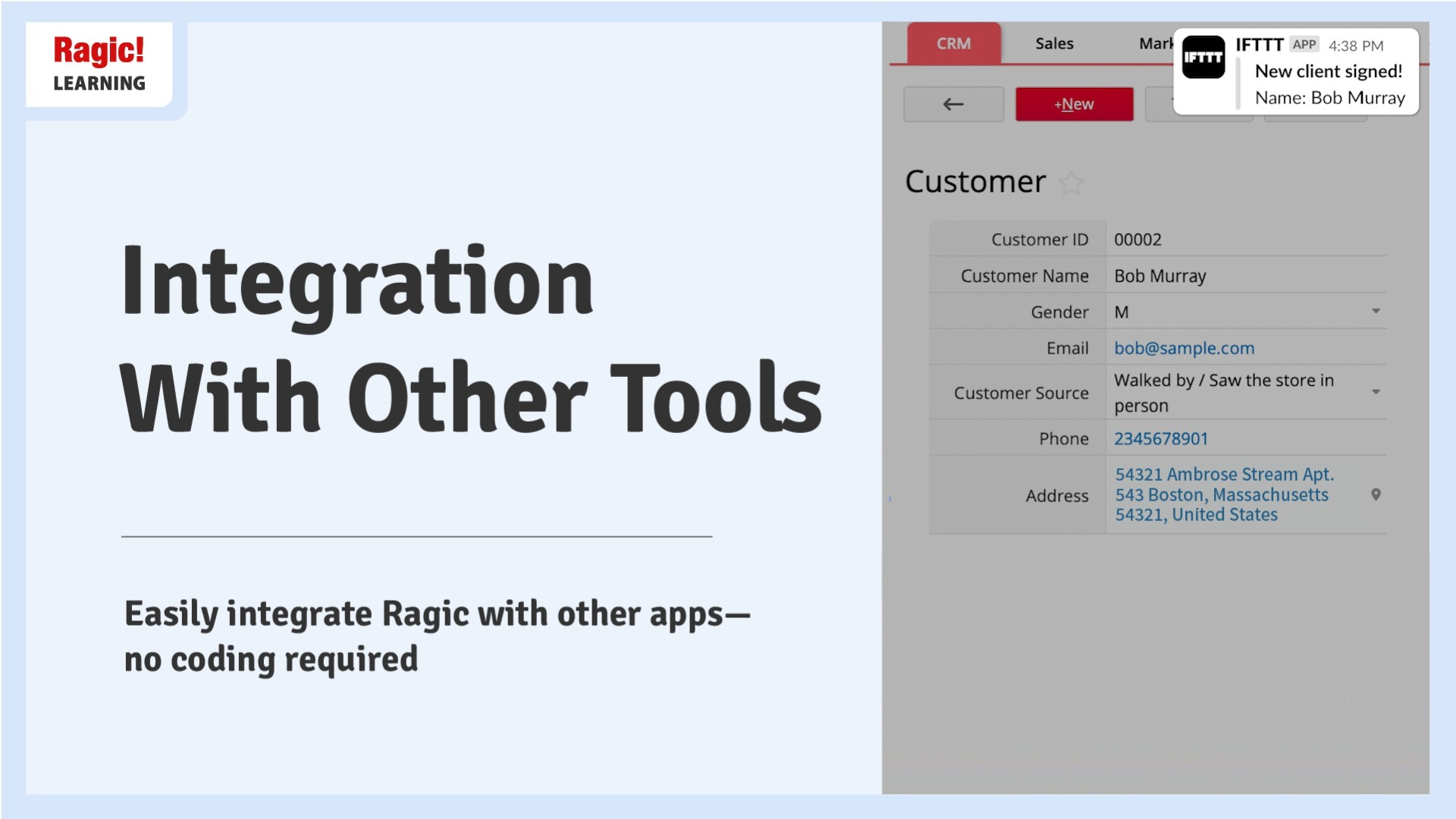Click the phone number 2345678901 link
Image resolution: width=1456 pixels, height=819 pixels.
tap(1161, 438)
